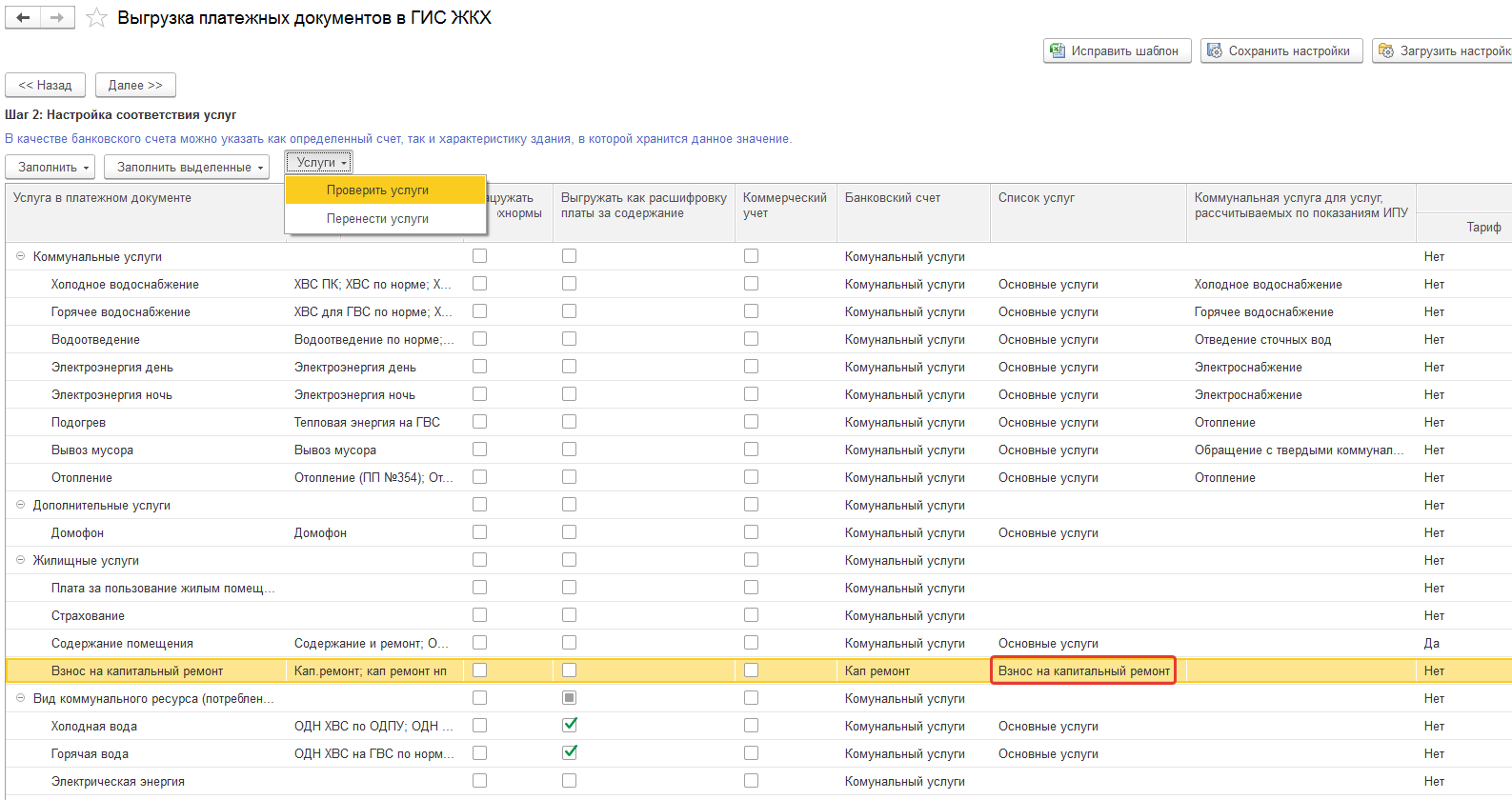This screenshot has height=800, width=1512.
Task: Click Обращение с твердыми коммунальными cell
Action: coord(1300,450)
